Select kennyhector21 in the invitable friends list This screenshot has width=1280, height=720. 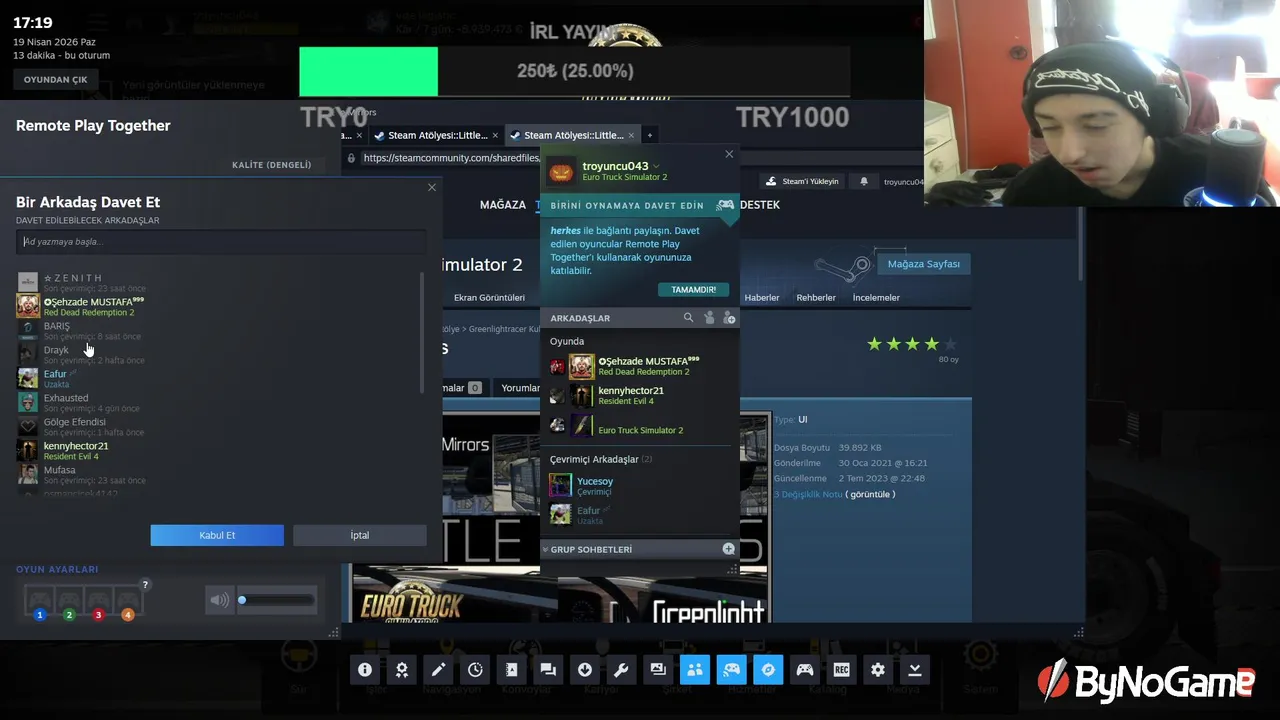(x=218, y=450)
